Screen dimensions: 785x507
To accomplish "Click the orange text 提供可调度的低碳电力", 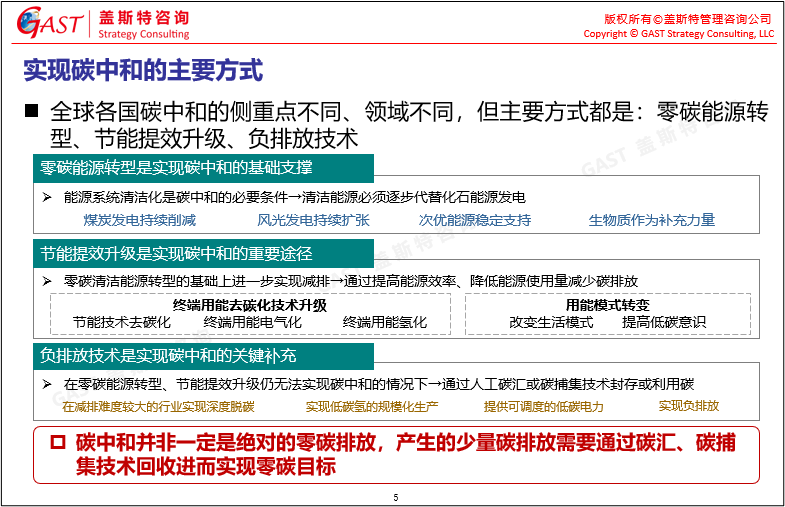I will coord(544,406).
